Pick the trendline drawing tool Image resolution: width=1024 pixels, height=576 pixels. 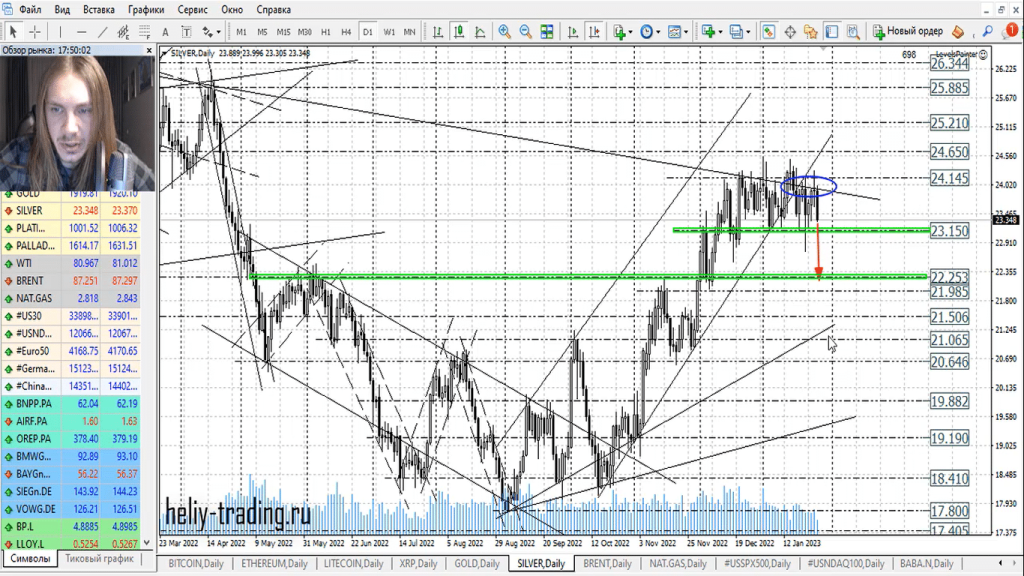pos(103,31)
